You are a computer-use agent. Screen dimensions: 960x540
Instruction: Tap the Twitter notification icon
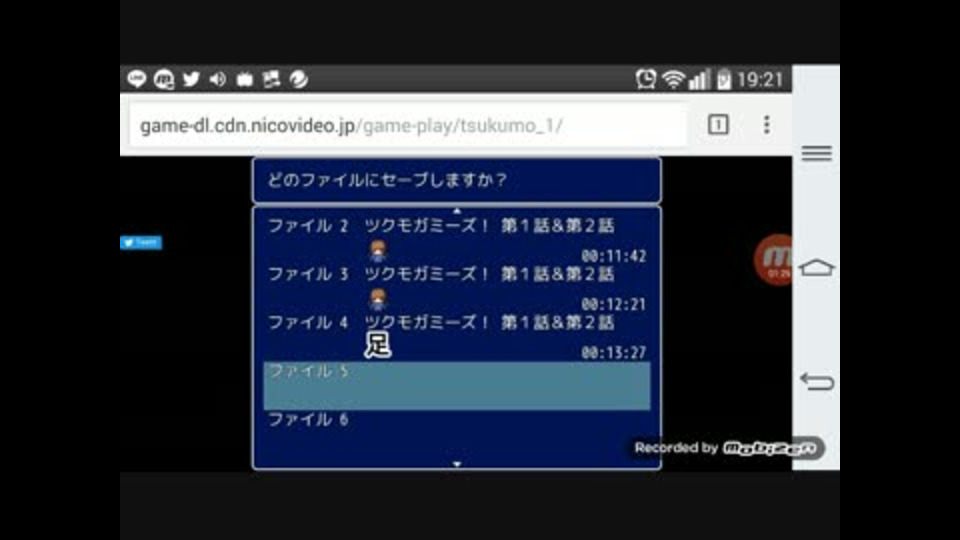[191, 79]
